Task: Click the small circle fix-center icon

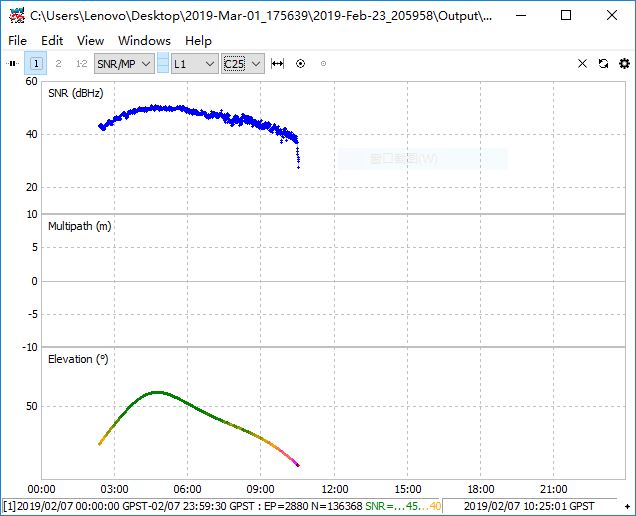Action: click(x=323, y=64)
